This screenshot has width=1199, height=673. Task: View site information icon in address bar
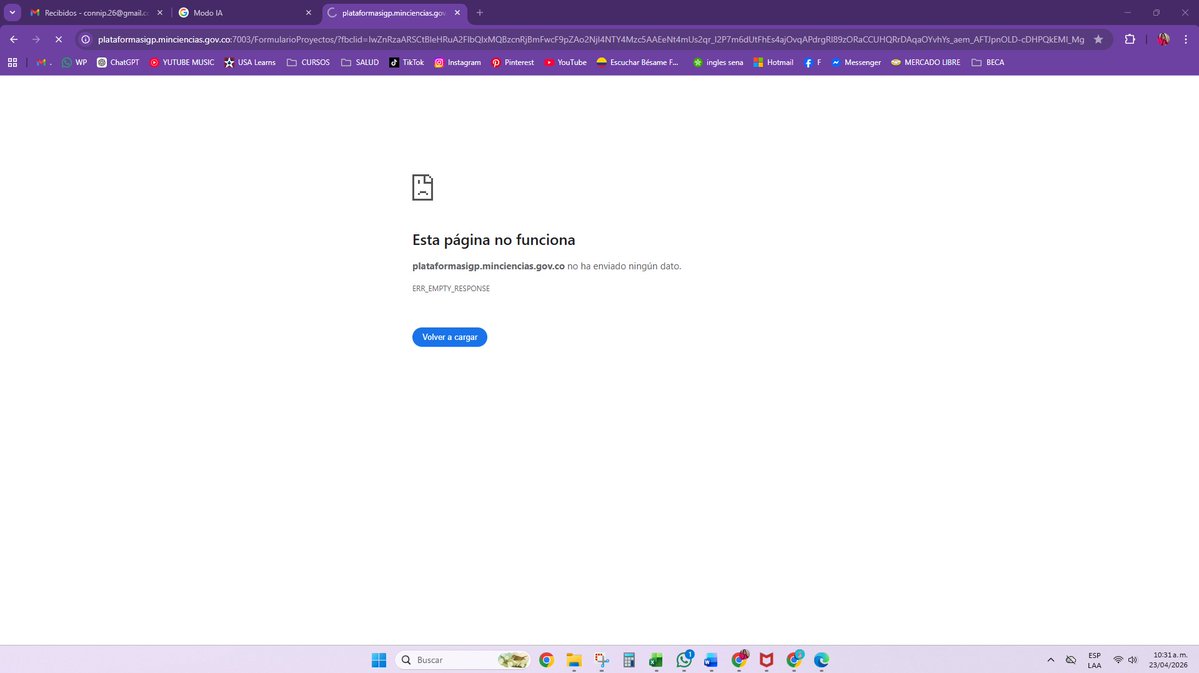(86, 39)
